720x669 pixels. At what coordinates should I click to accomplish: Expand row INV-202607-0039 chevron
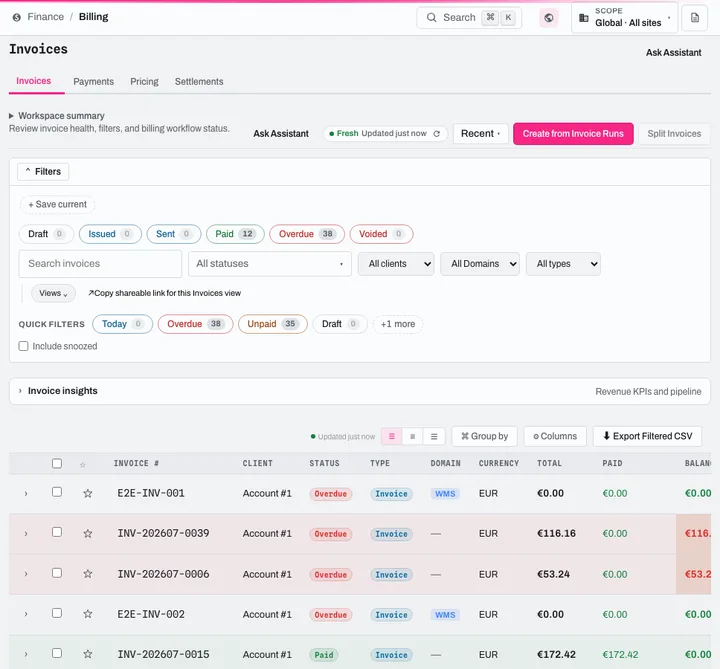click(x=26, y=534)
